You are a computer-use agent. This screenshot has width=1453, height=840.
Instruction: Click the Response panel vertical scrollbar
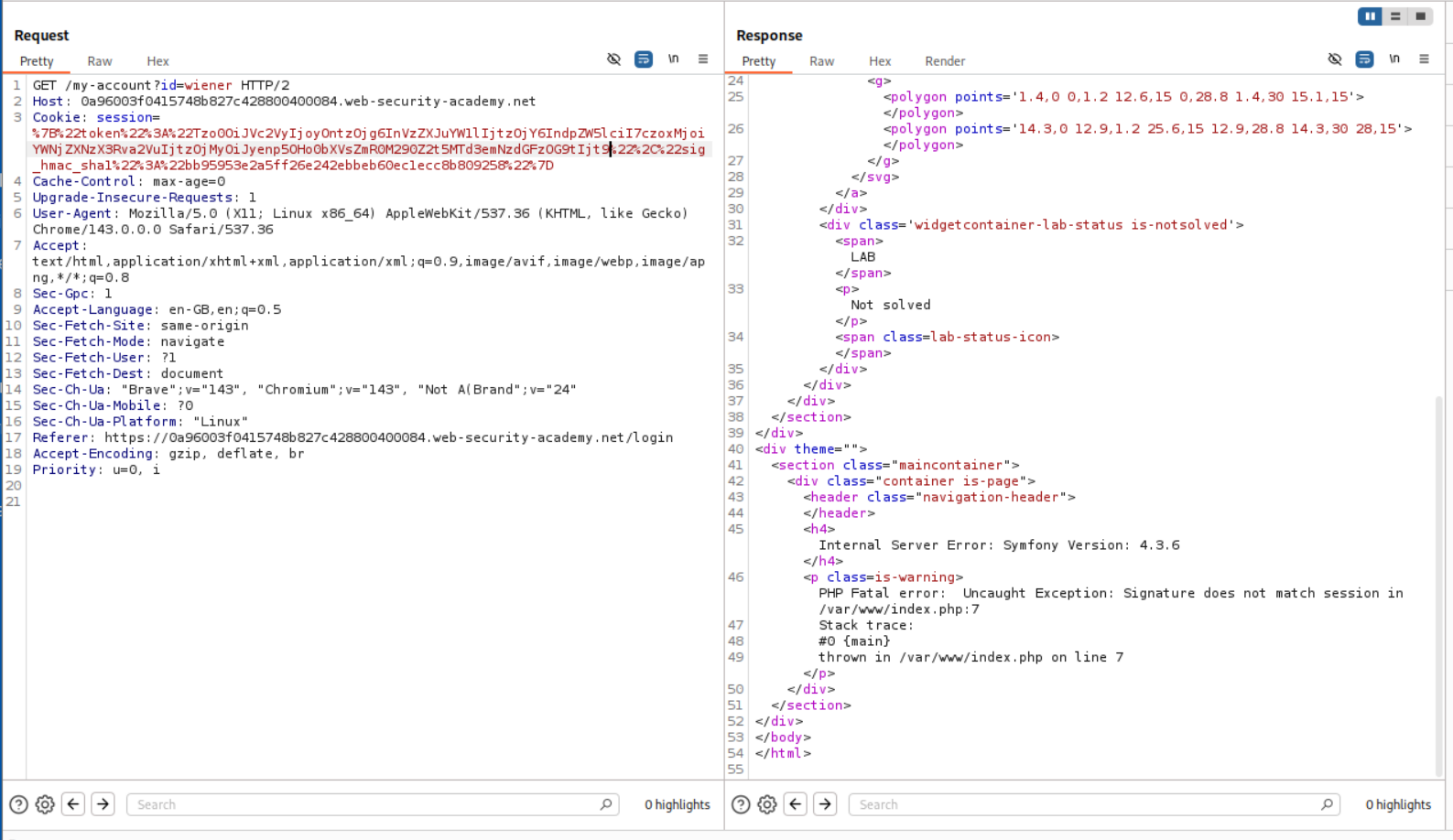(1438, 586)
